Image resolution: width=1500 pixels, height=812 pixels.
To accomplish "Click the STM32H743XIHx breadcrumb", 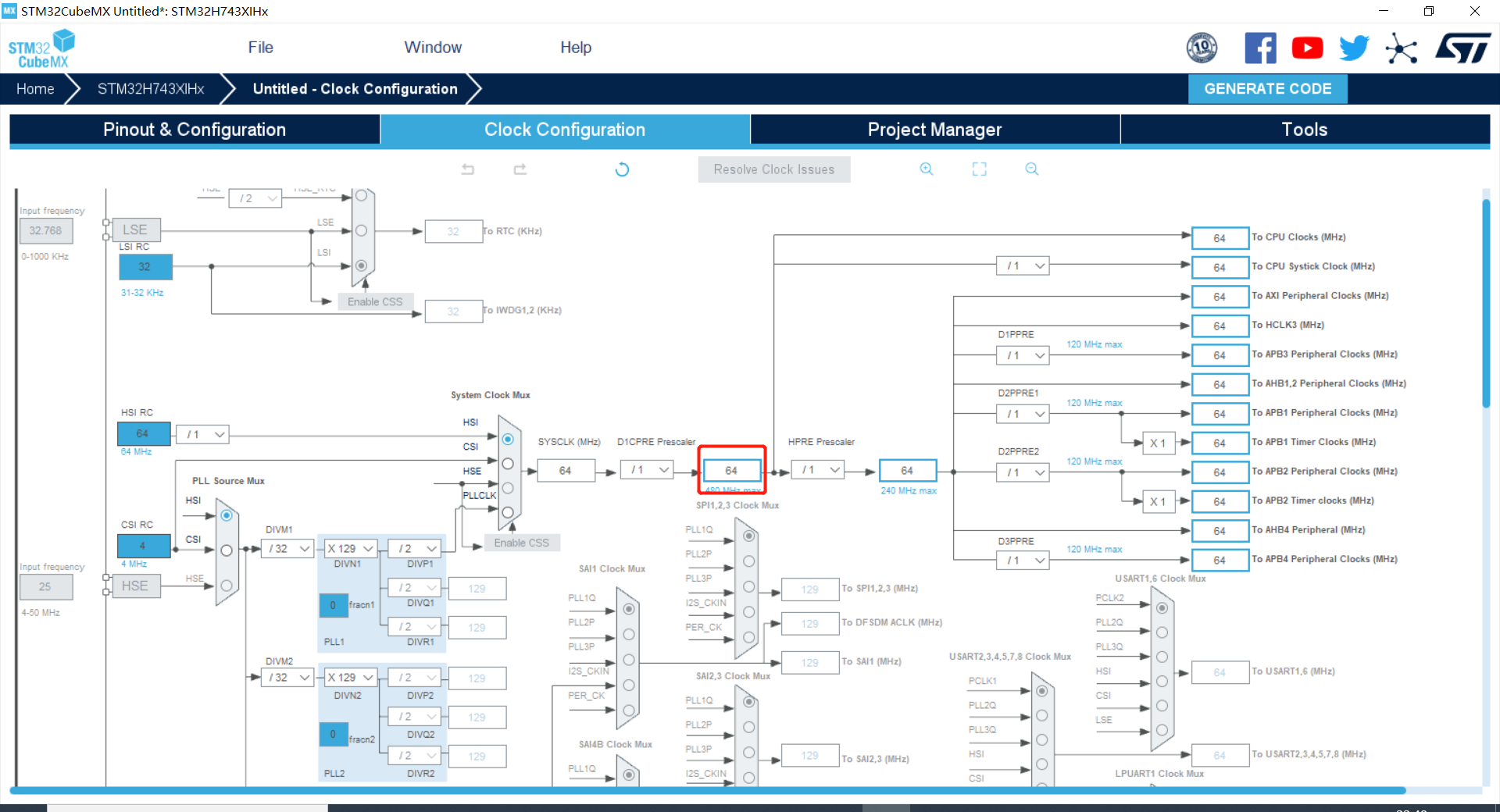I will tap(151, 89).
